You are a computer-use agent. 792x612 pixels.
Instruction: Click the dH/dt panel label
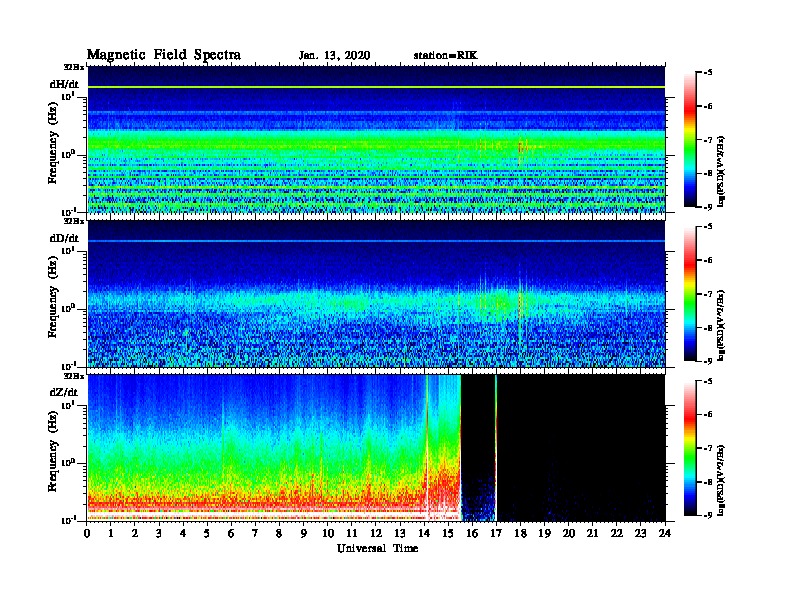click(64, 84)
